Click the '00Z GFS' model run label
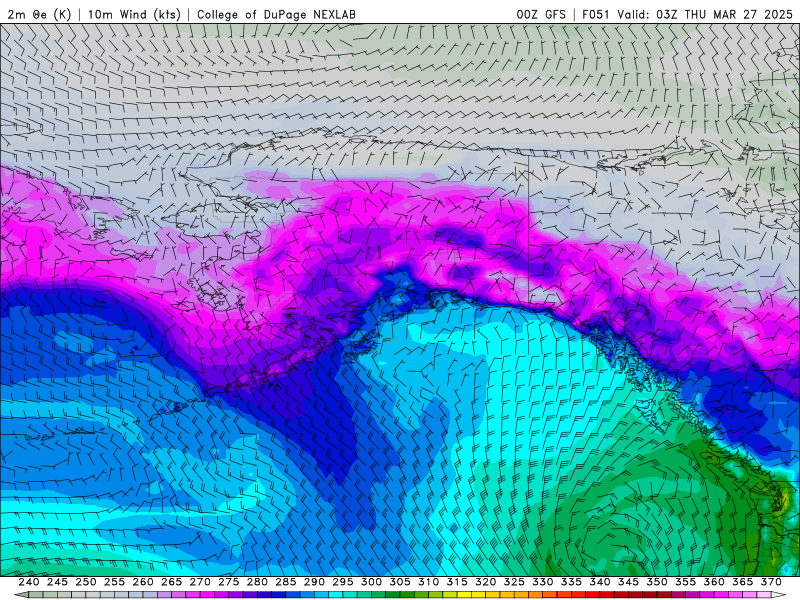800x600 pixels. (541, 14)
